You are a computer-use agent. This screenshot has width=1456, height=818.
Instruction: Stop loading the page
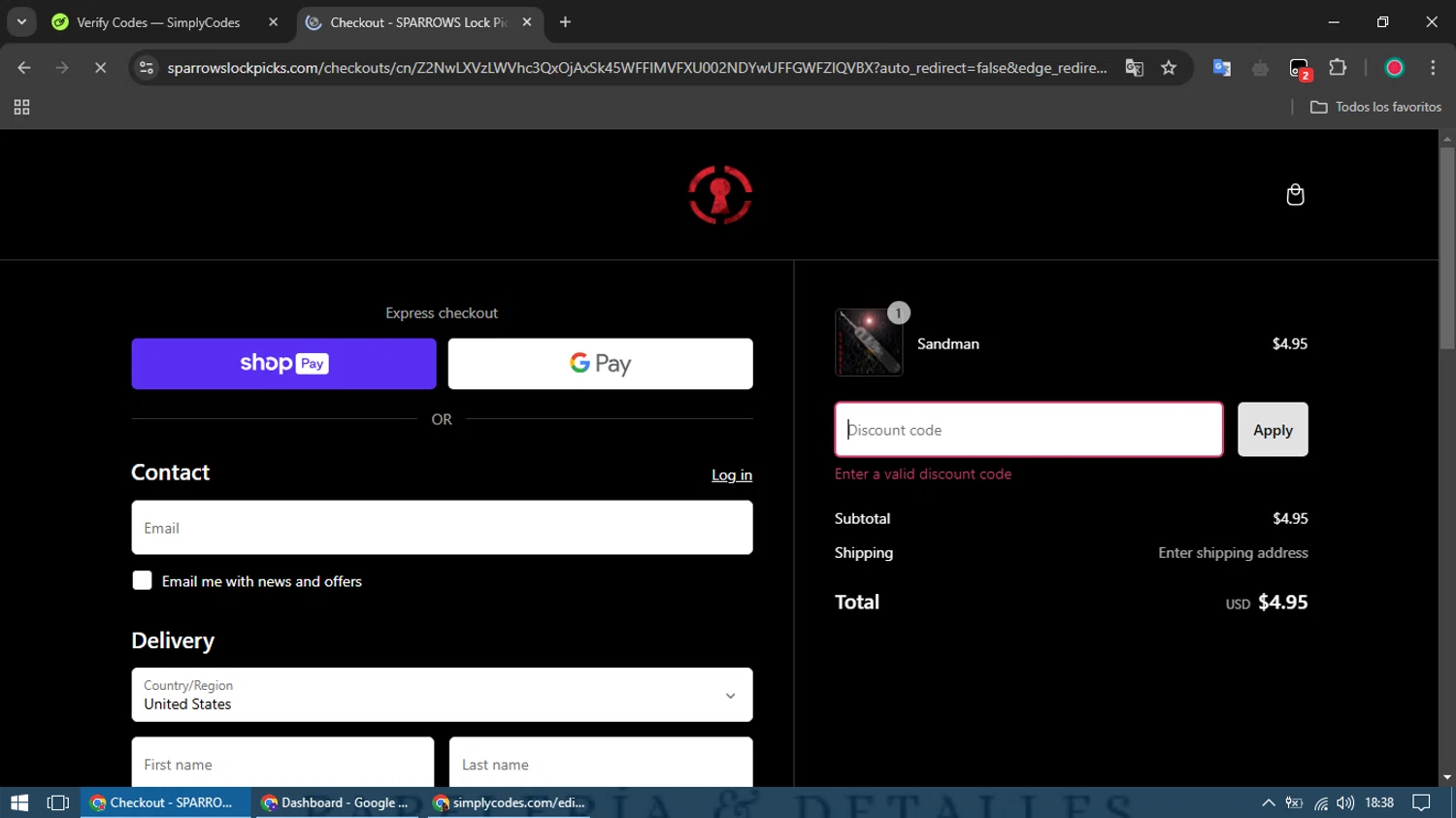coord(100,68)
